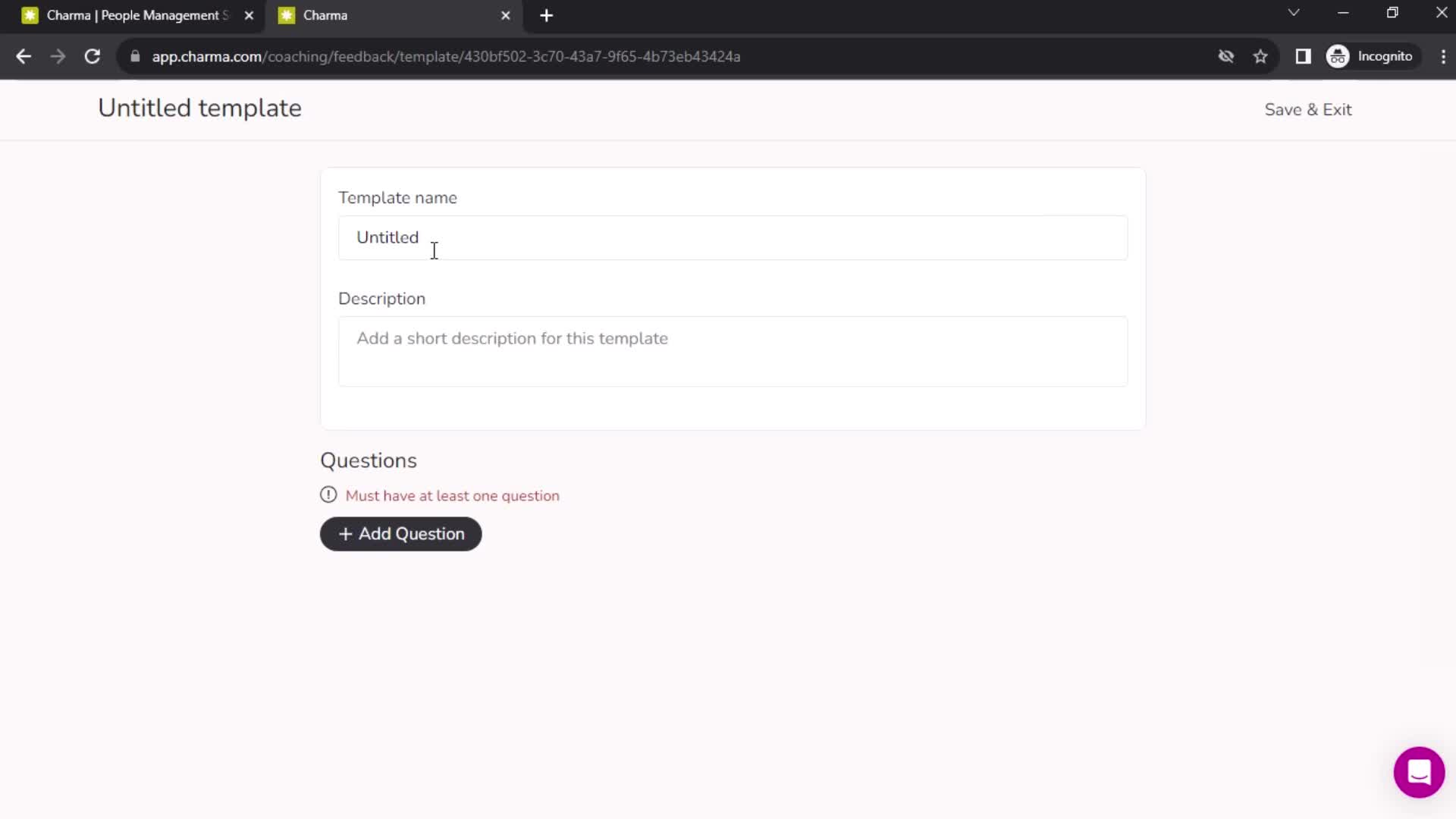
Task: Click the browser back navigation arrow
Action: [24, 56]
